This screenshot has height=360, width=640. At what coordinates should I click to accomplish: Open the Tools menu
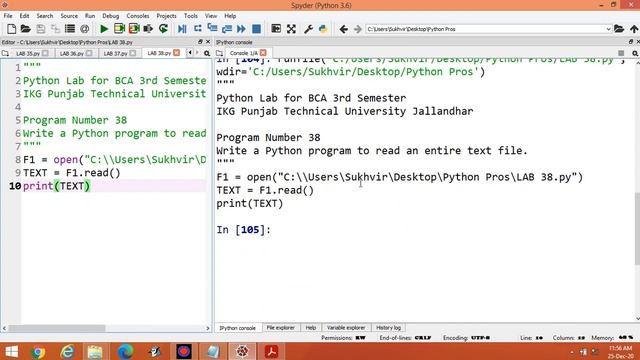coord(191,16)
